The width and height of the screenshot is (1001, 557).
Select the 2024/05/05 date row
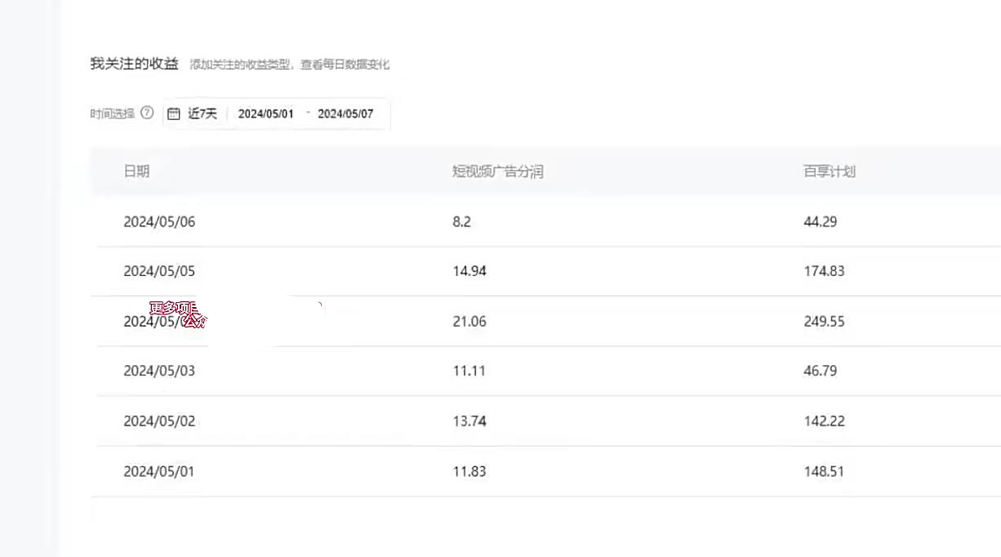159,271
